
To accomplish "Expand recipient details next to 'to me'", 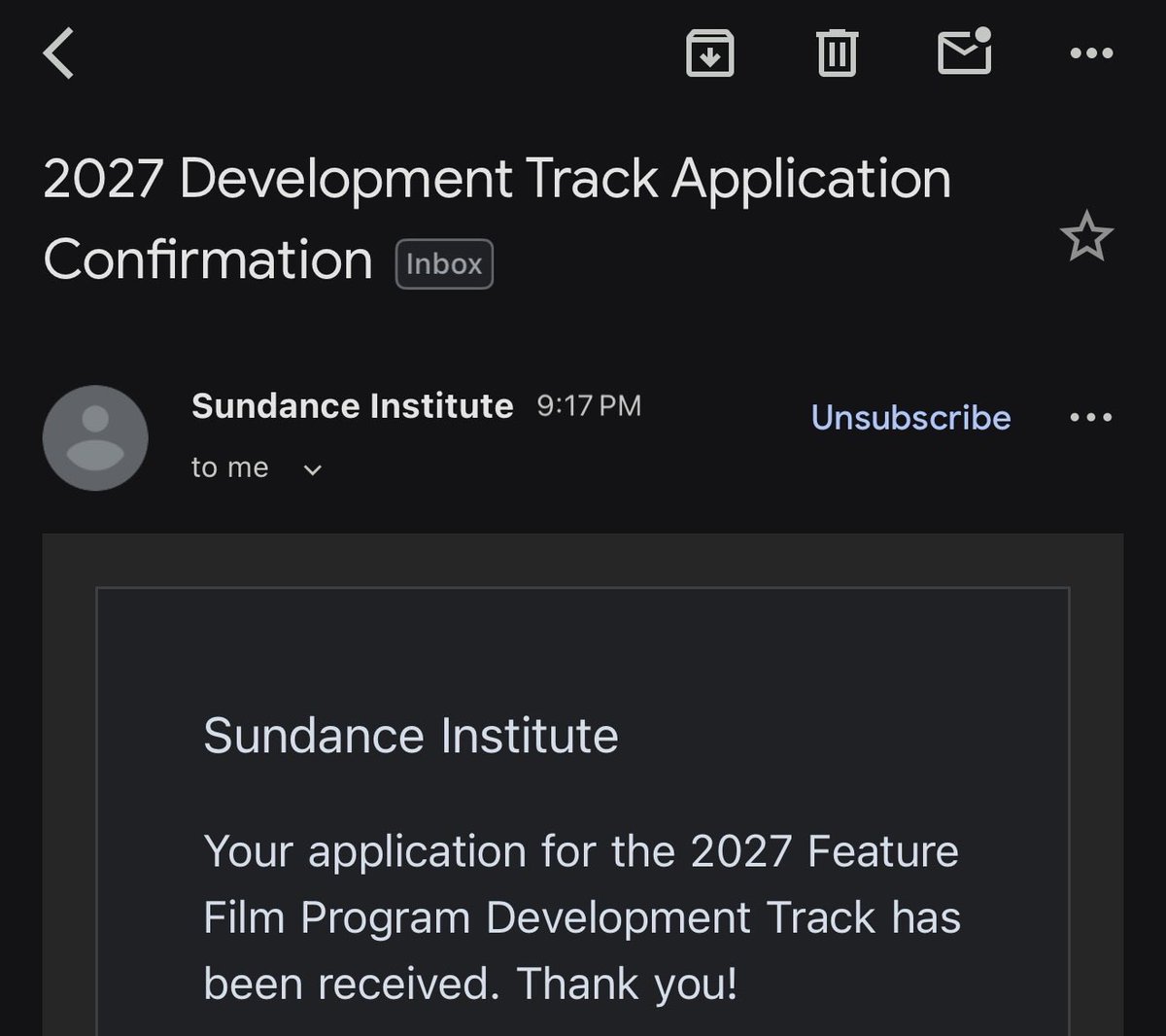I will pyautogui.click(x=312, y=470).
